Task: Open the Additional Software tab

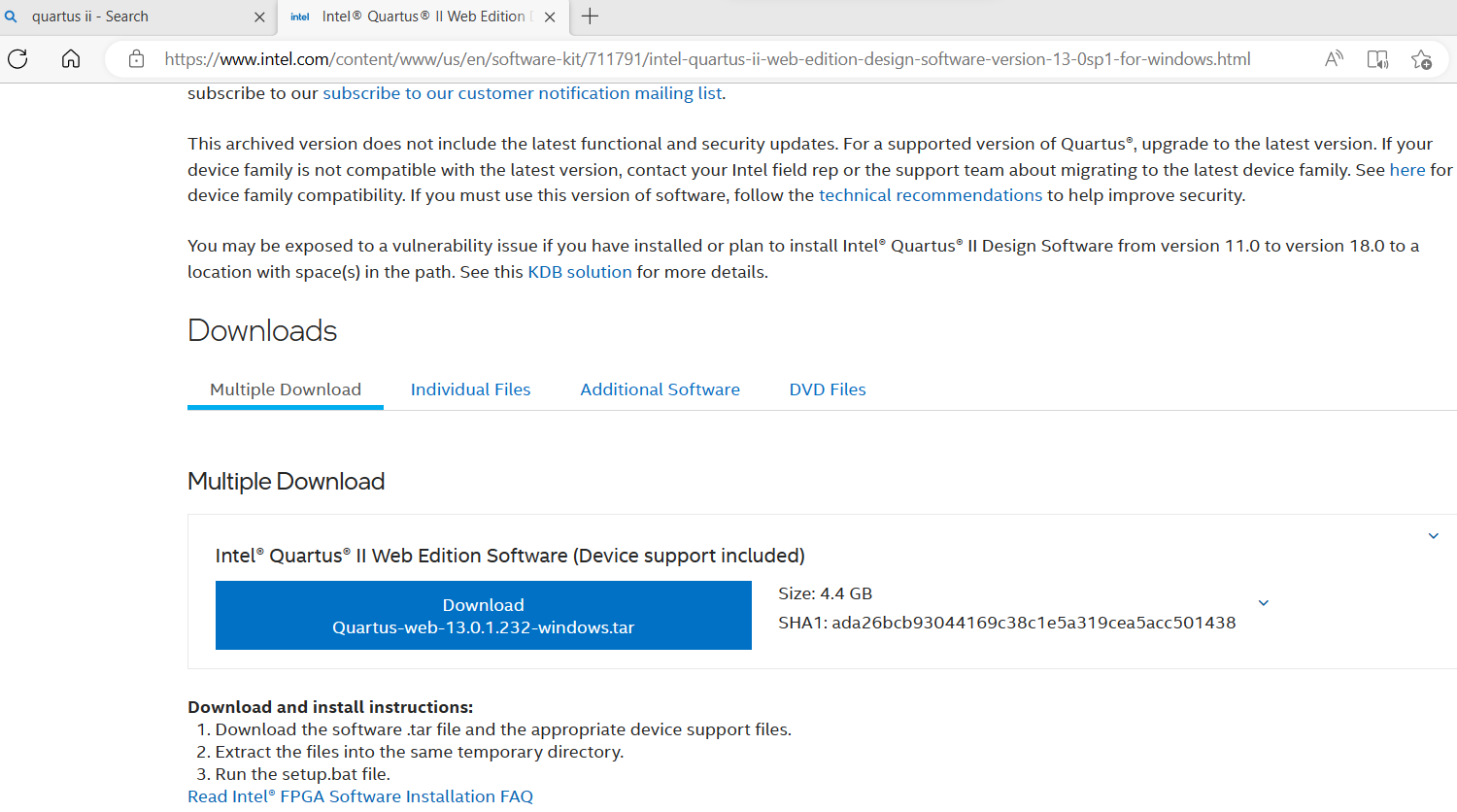Action: coord(660,389)
